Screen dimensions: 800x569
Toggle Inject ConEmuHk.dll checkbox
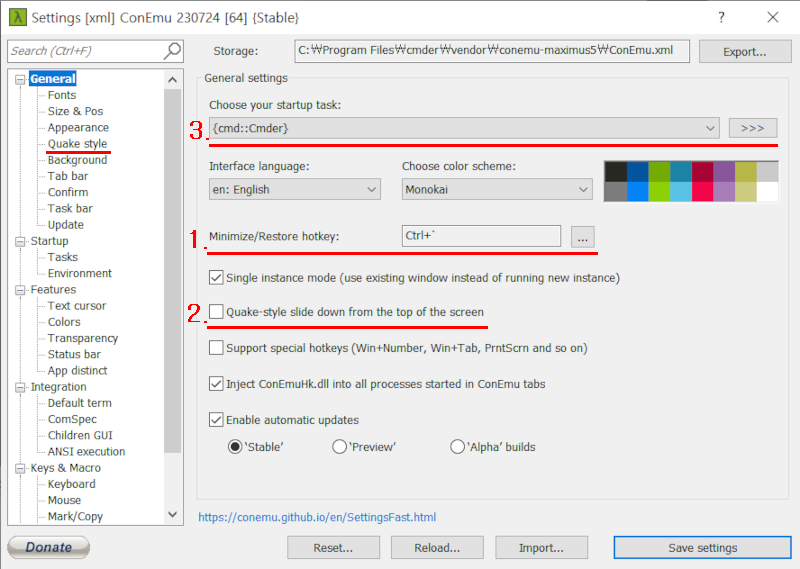click(x=216, y=384)
